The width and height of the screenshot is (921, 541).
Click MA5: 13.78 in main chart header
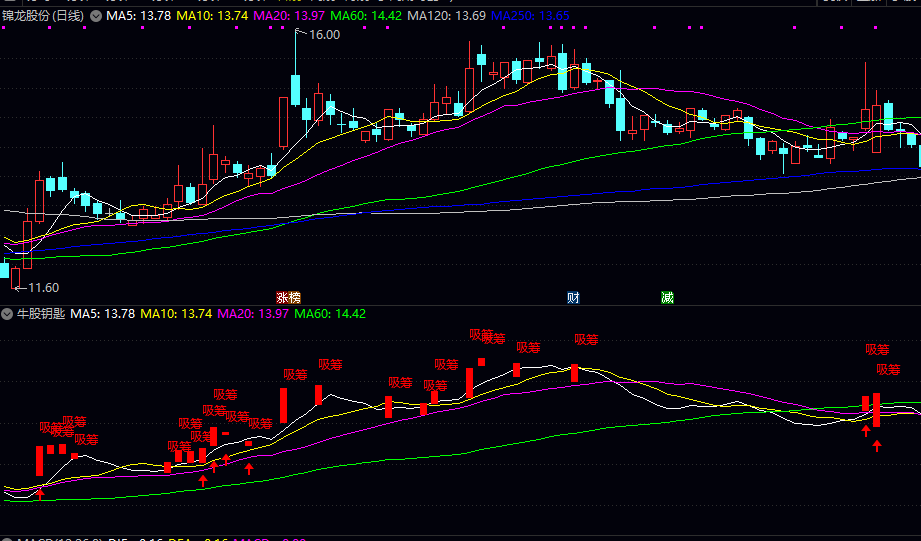139,16
